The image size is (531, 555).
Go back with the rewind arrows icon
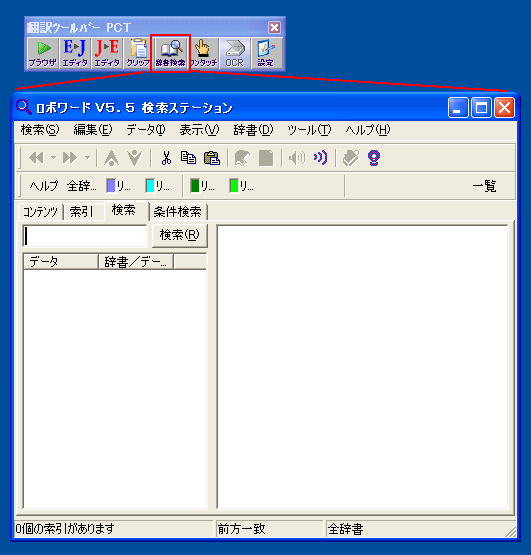coord(36,158)
